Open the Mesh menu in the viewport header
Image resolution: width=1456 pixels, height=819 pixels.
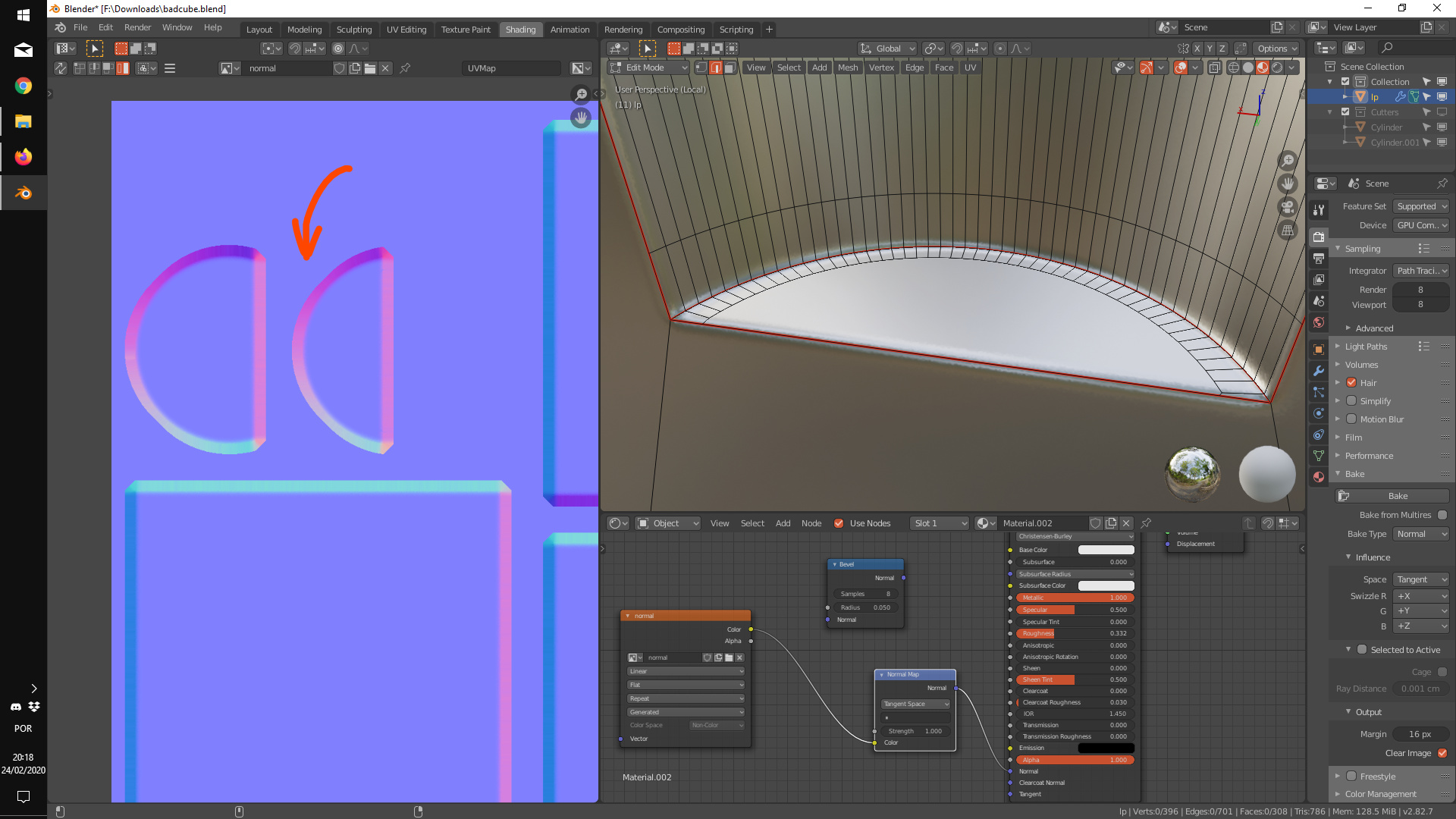[x=848, y=67]
